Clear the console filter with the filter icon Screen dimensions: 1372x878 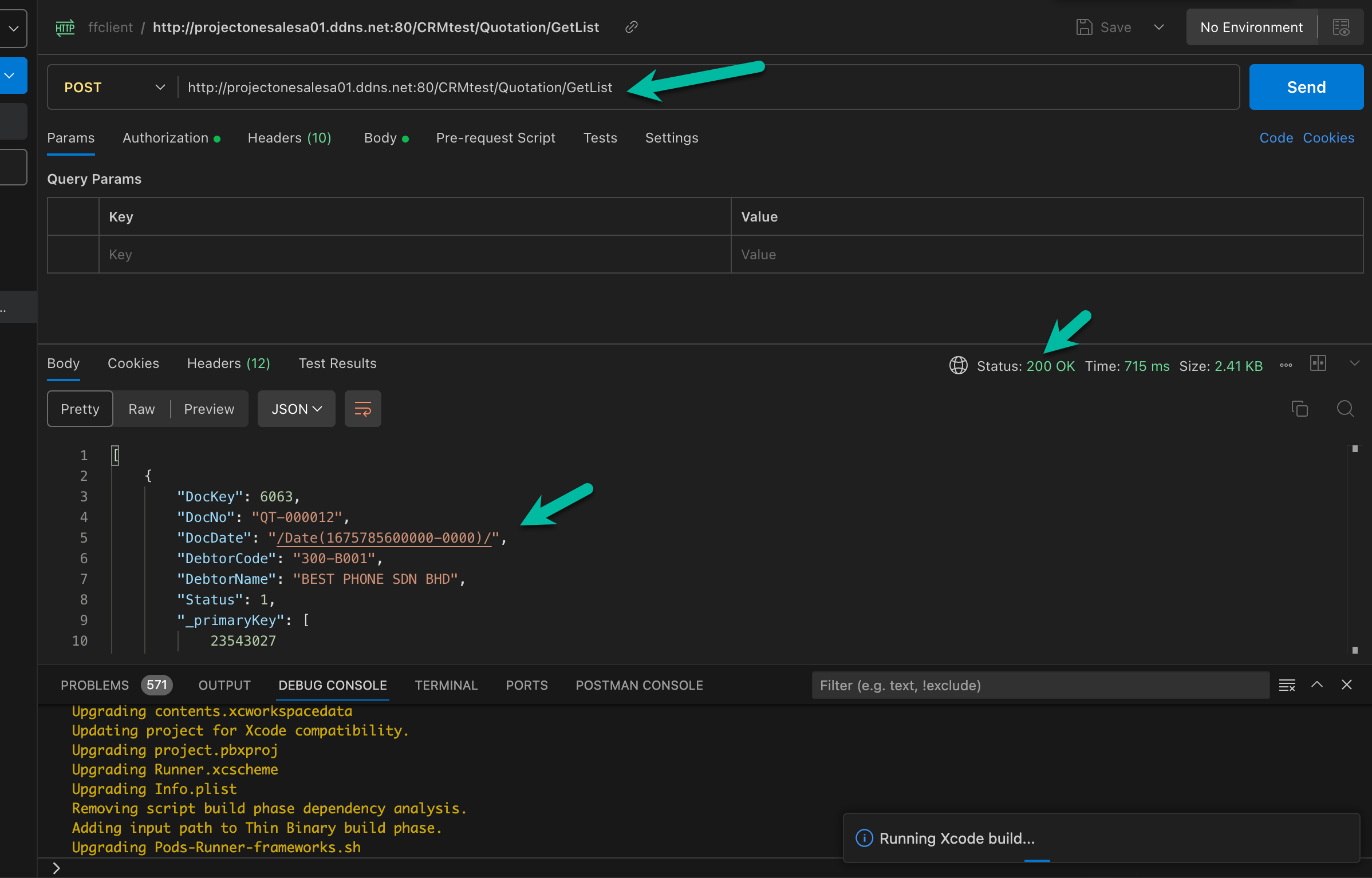coord(1287,685)
